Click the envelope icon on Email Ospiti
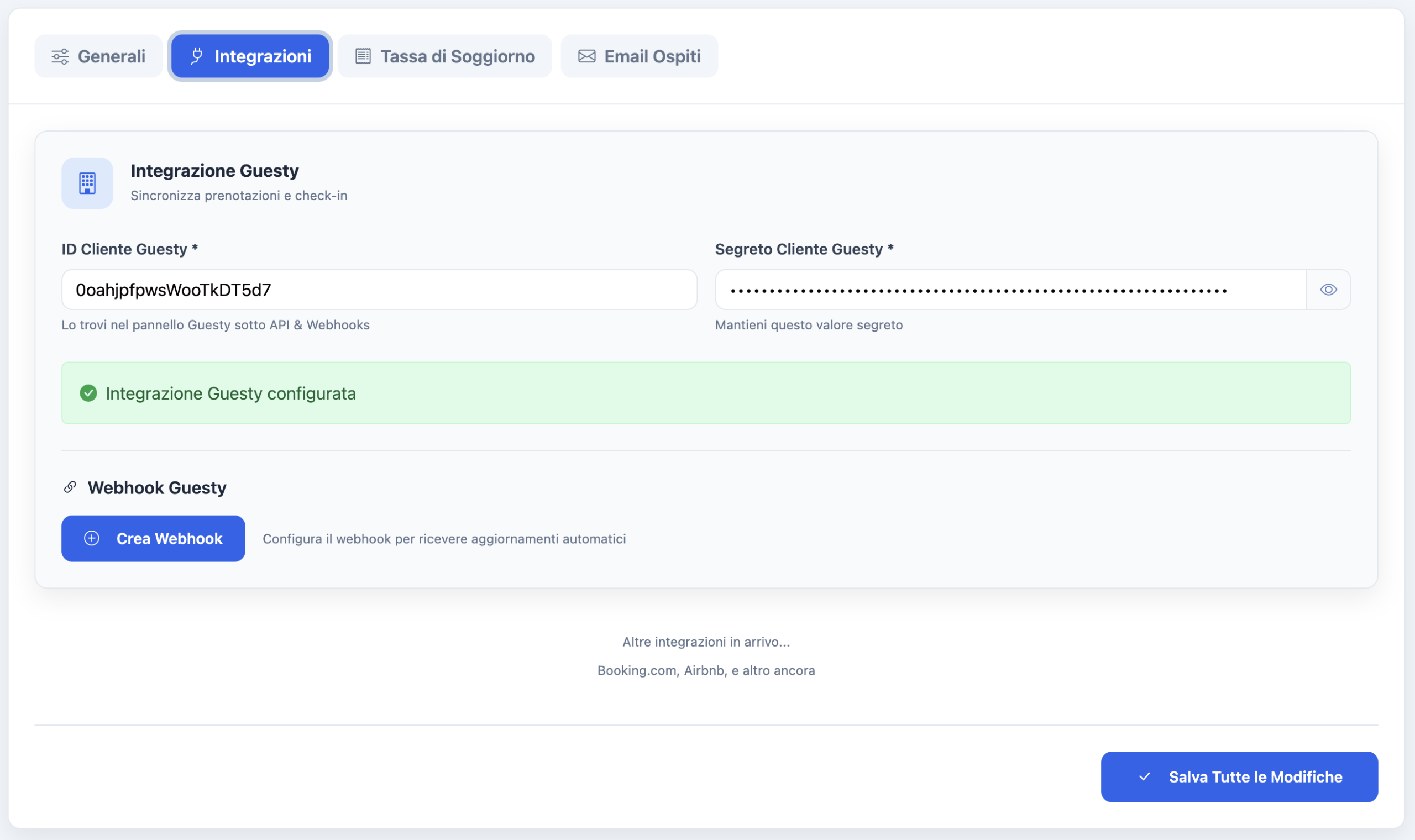Viewport: 1415px width, 840px height. click(586, 56)
